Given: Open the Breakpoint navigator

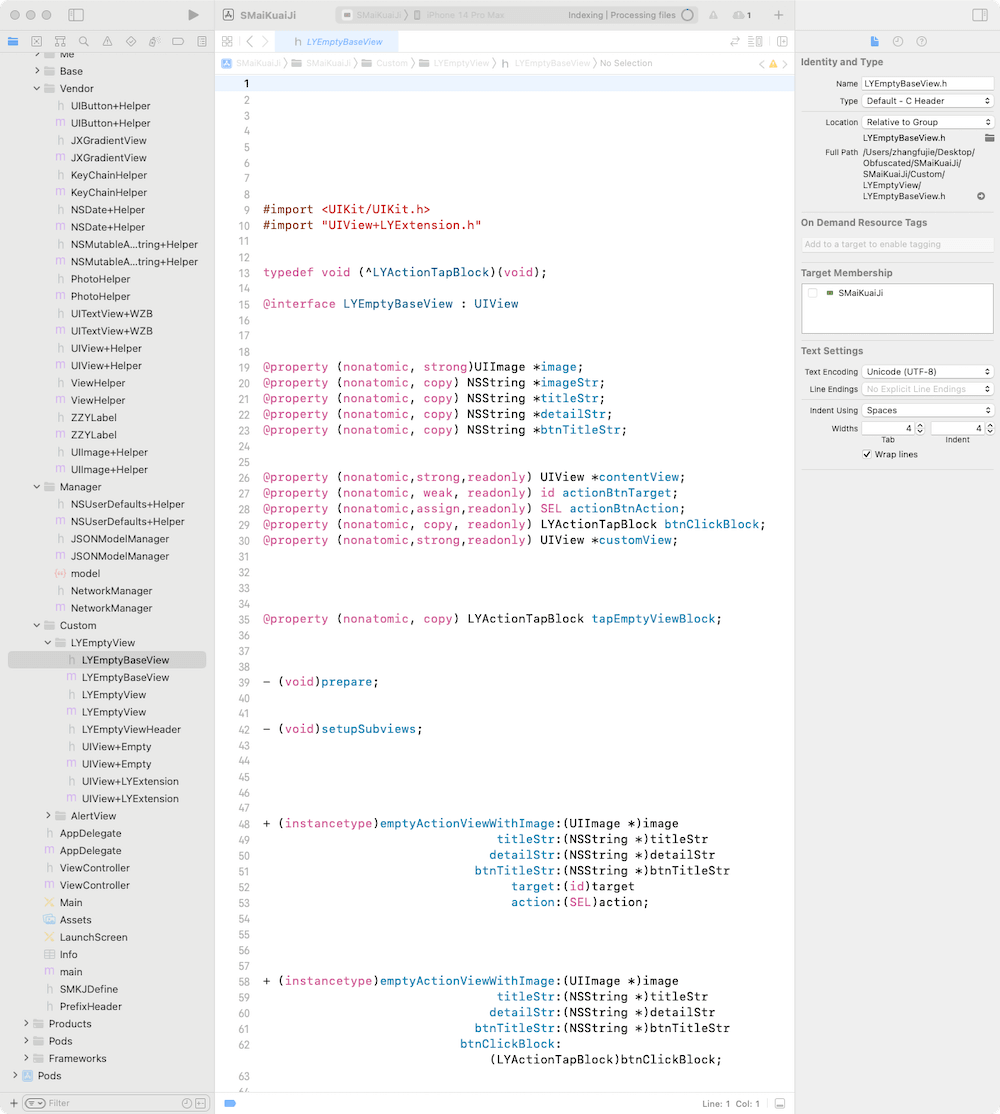Looking at the screenshot, I should (178, 41).
